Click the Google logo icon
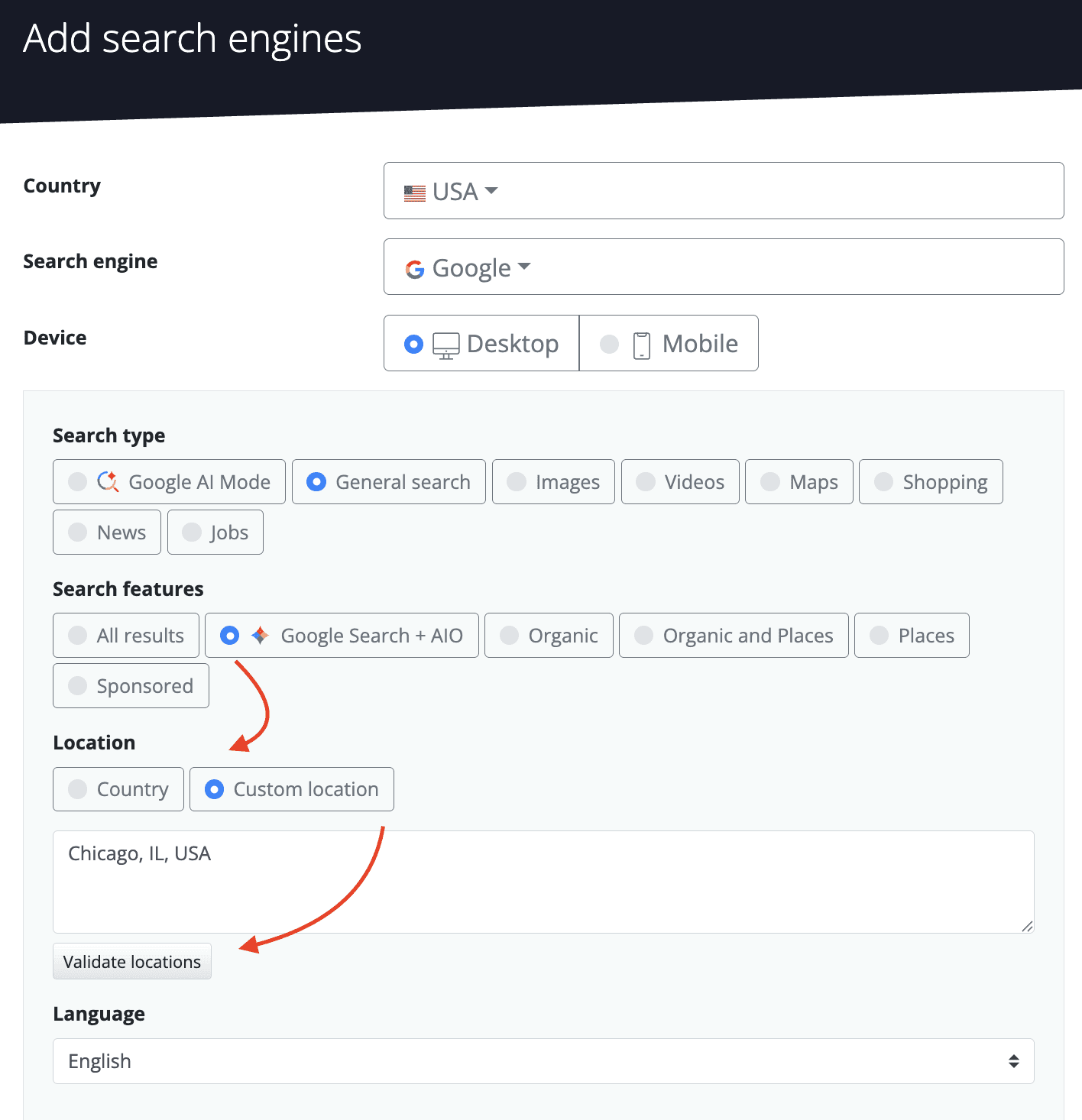This screenshot has height=1120, width=1082. (x=414, y=267)
